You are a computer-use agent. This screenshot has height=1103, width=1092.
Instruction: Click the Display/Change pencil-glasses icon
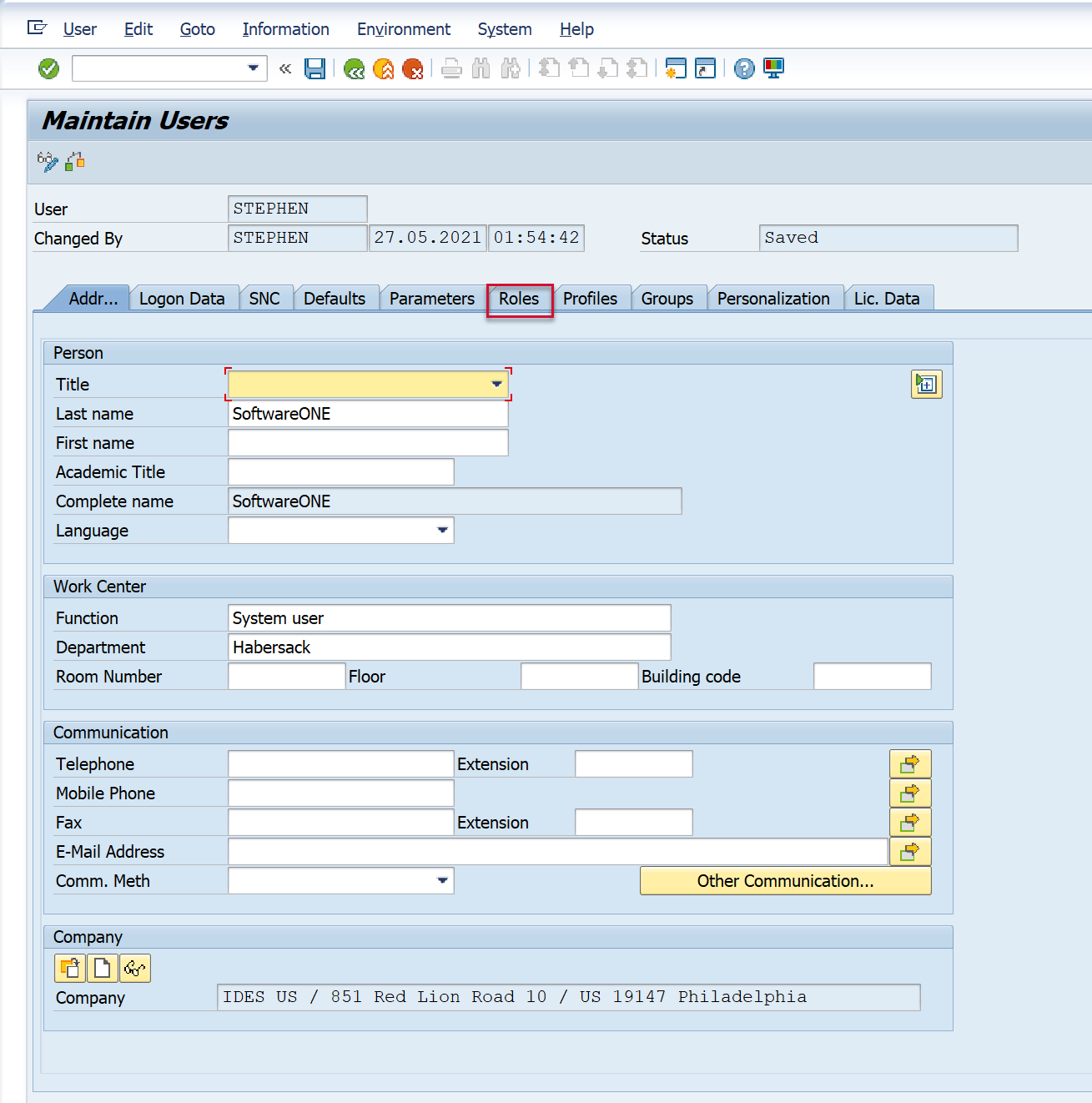point(48,161)
